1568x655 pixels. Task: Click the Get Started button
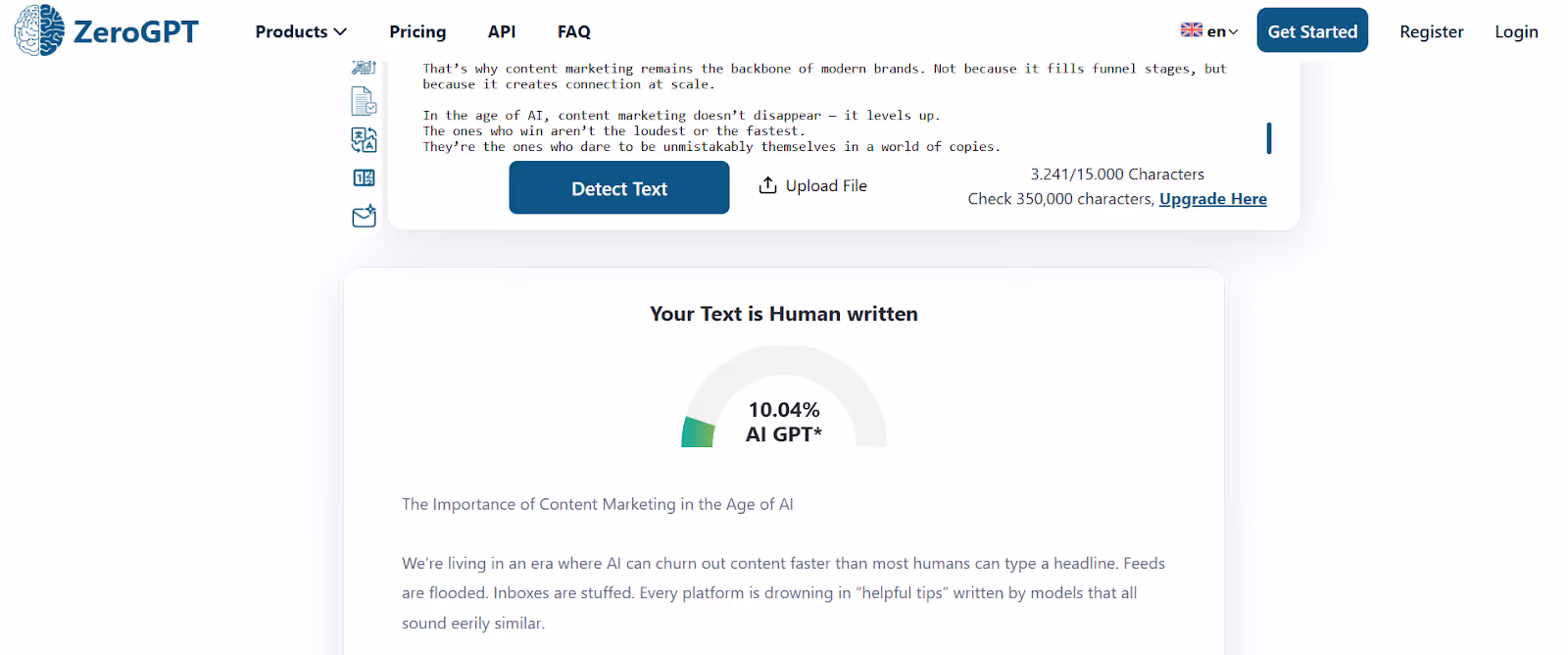click(1312, 30)
